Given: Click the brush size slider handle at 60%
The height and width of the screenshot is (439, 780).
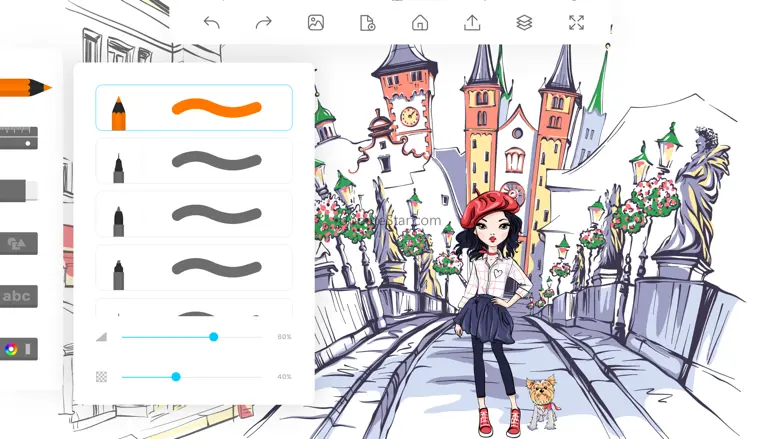Looking at the screenshot, I should tap(214, 337).
